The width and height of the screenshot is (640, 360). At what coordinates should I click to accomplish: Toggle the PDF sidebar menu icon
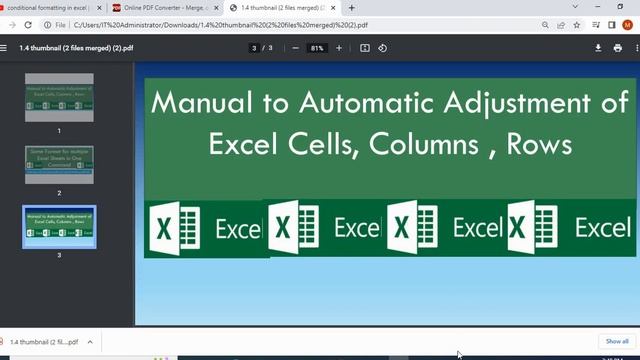click(x=3, y=48)
